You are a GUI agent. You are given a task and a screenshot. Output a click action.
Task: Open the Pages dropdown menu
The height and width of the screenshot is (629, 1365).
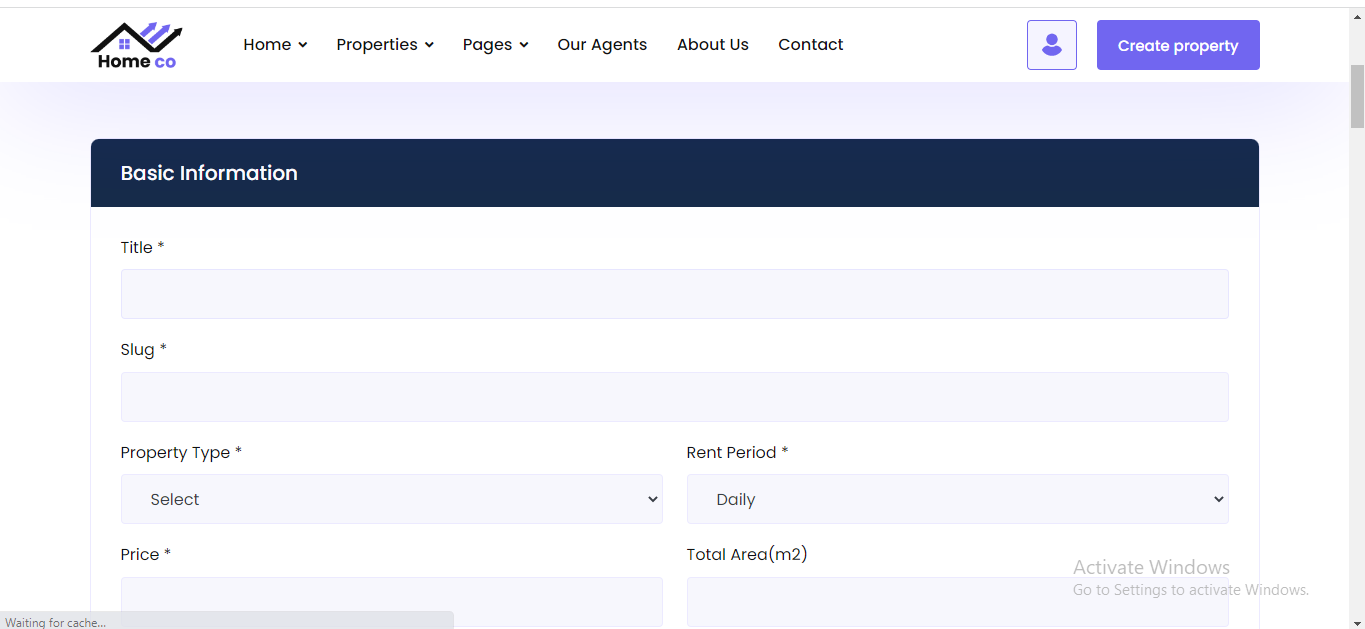coord(494,45)
